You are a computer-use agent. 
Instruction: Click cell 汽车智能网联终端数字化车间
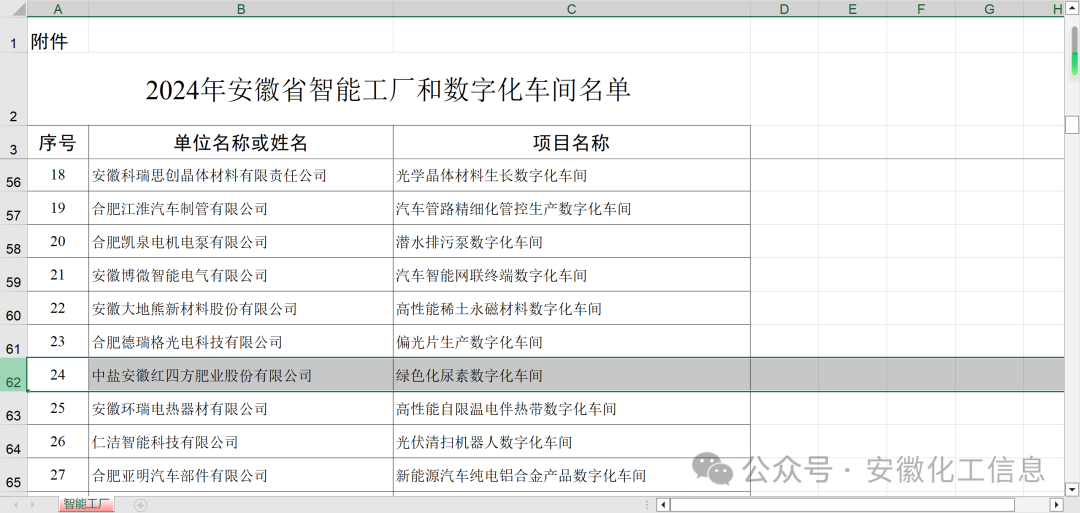coord(572,275)
